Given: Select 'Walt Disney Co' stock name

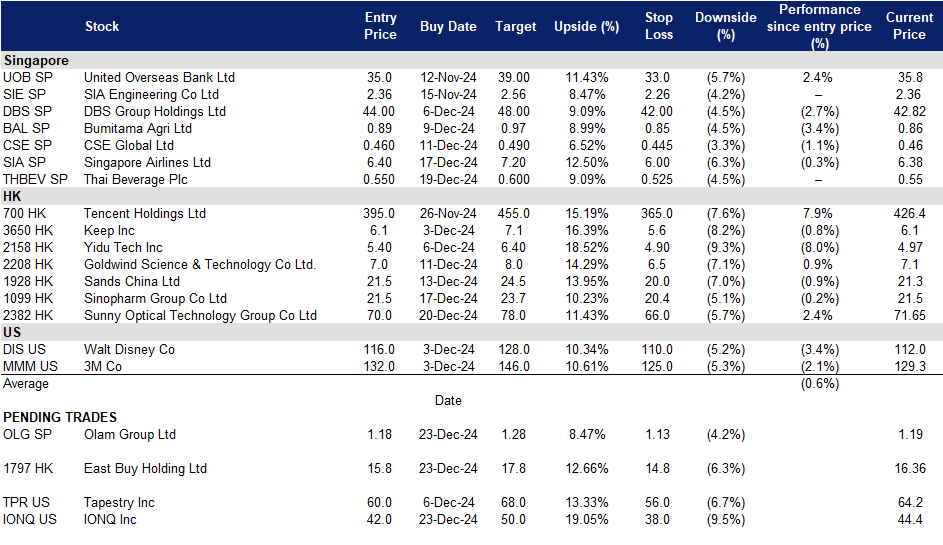Looking at the screenshot, I should tap(129, 349).
